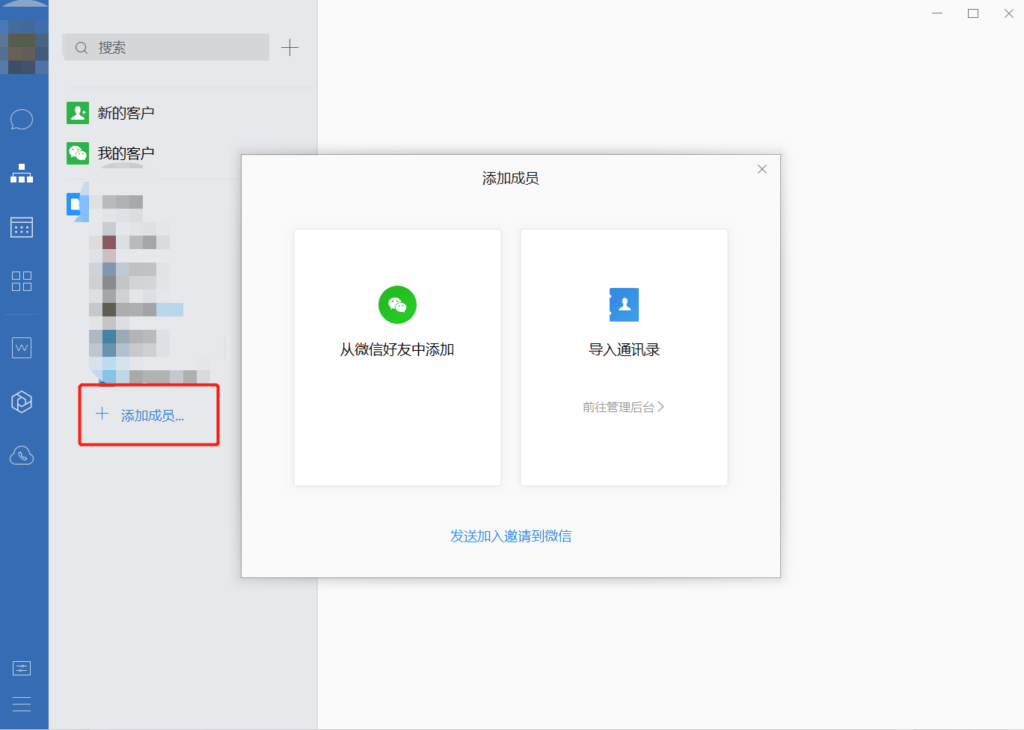Follow the 前往管理后台 link

pos(623,407)
